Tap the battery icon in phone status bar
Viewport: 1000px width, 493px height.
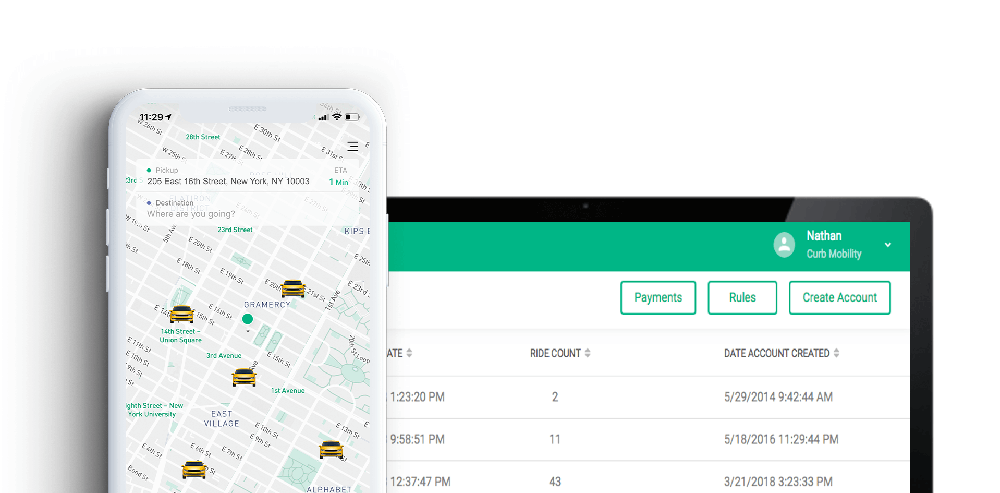coord(353,117)
